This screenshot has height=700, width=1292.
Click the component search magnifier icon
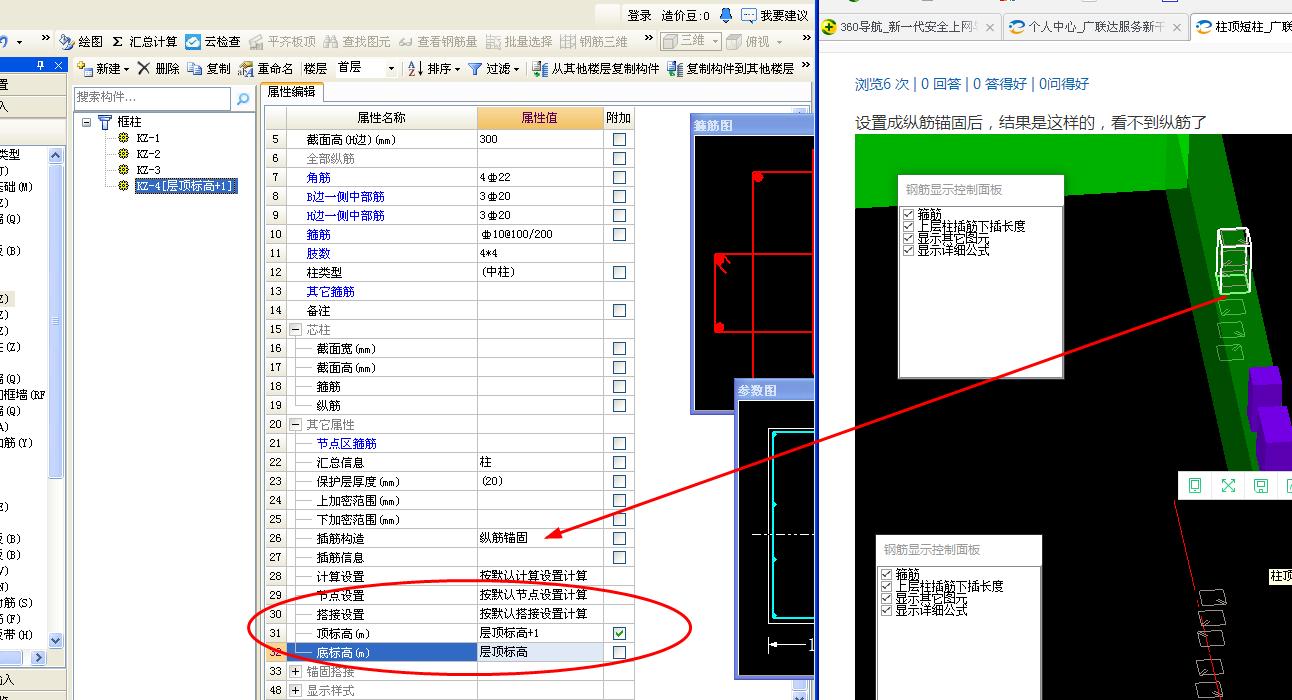pyautogui.click(x=242, y=98)
